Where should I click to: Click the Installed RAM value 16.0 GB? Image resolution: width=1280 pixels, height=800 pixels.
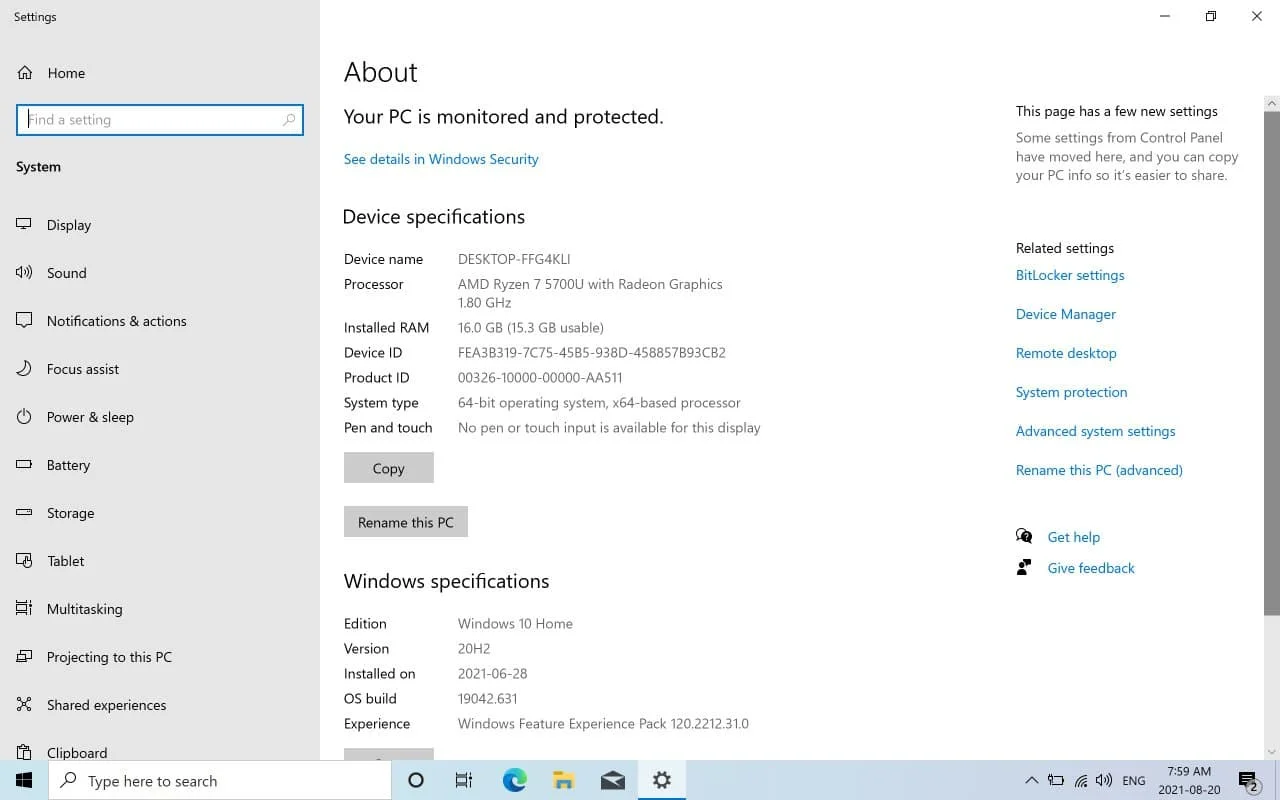(531, 328)
